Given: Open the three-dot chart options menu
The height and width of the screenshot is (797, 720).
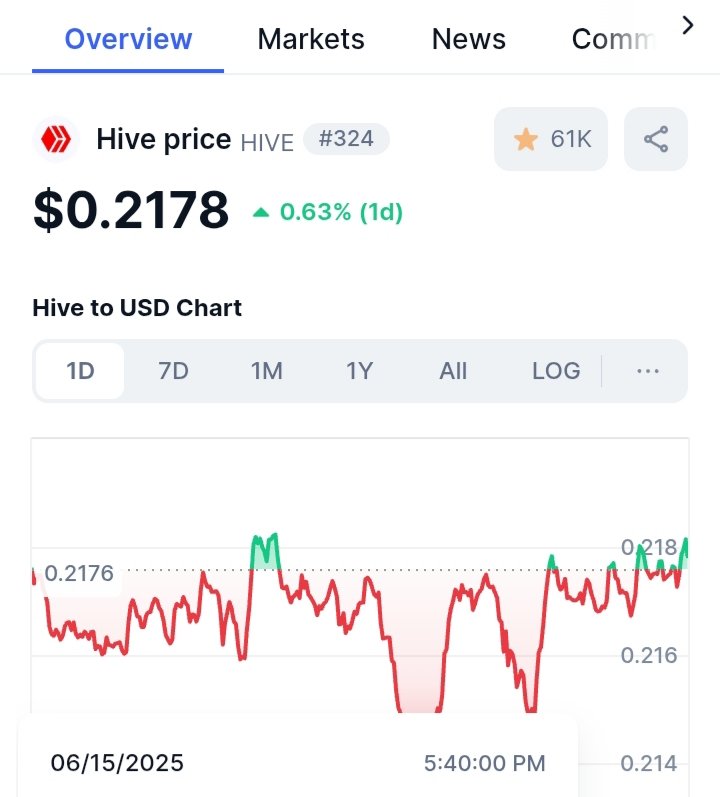Looking at the screenshot, I should click(x=648, y=371).
